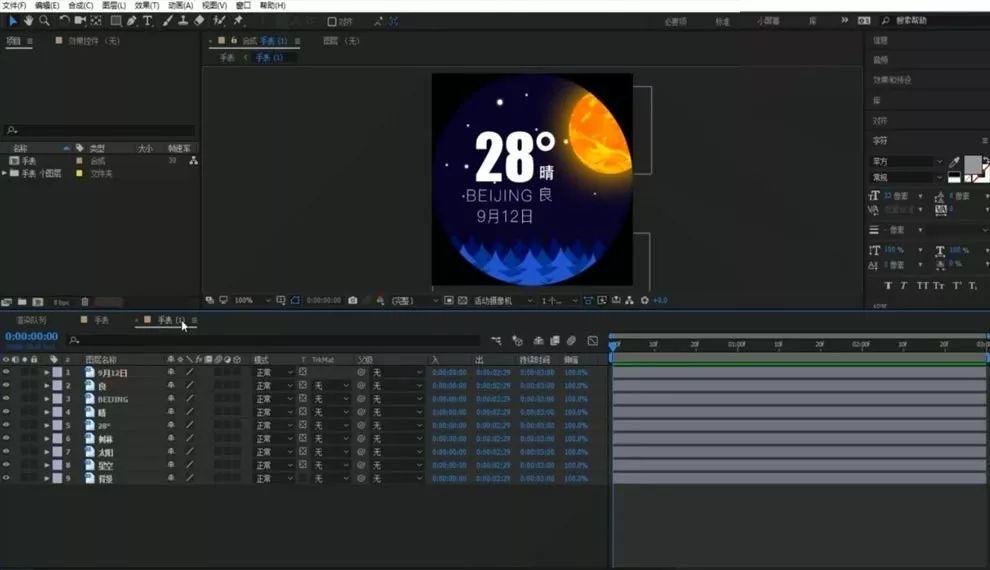Image resolution: width=990 pixels, height=570 pixels.
Task: Click the snapshot camera icon in viewer
Action: pyautogui.click(x=353, y=300)
